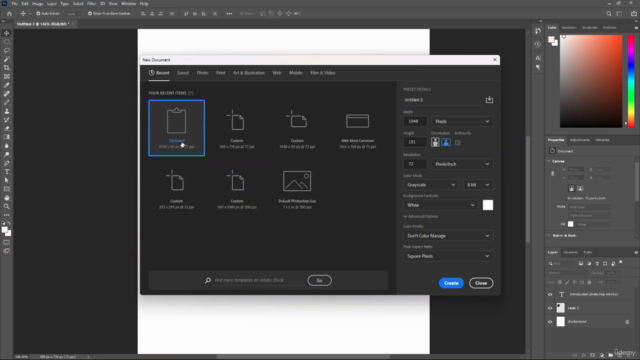Viewport: 640px width, 360px height.
Task: Select the Move tool in the left toolbar
Action: 7,33
